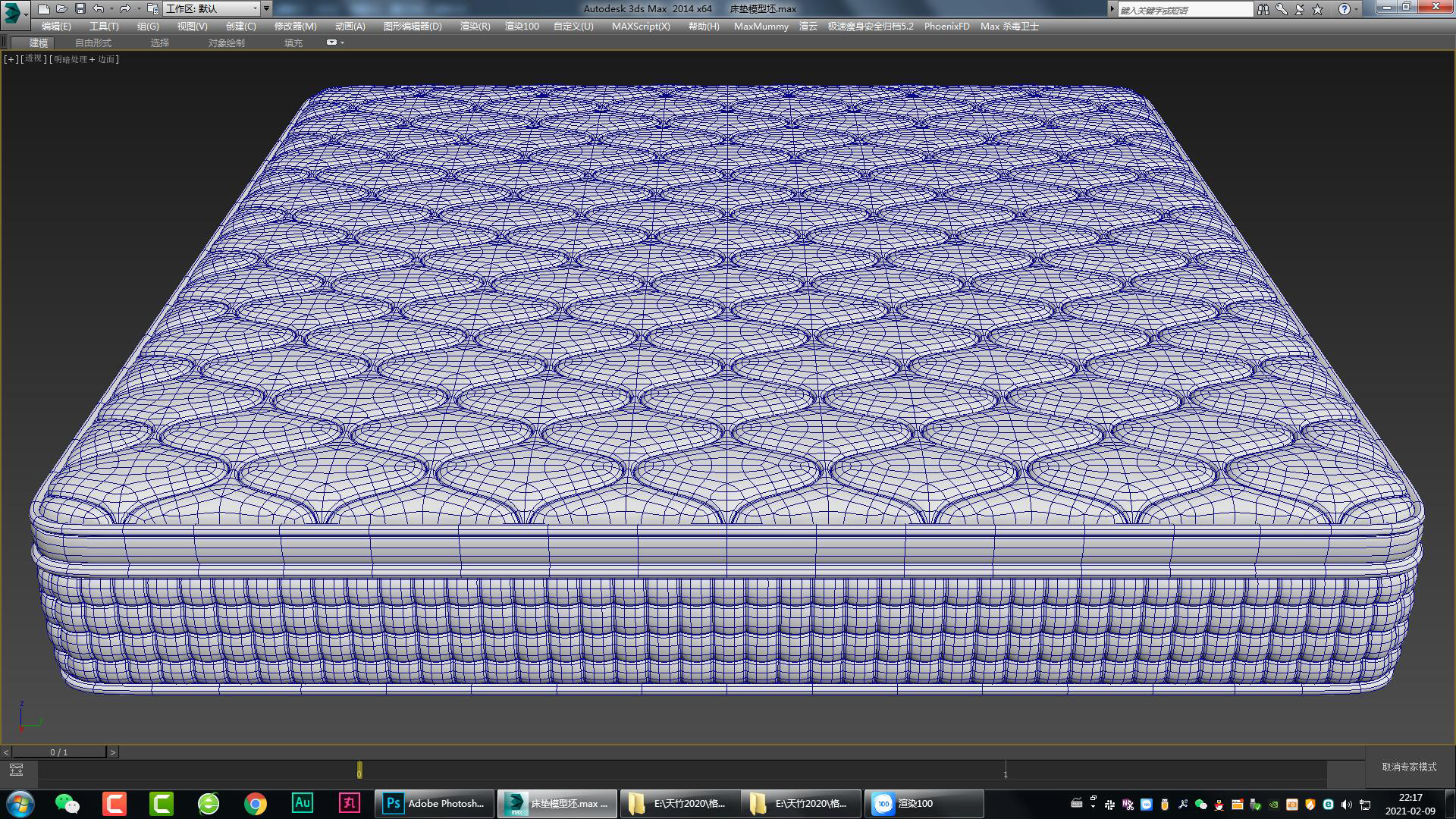Create a new scene with the New file icon

pyautogui.click(x=45, y=9)
